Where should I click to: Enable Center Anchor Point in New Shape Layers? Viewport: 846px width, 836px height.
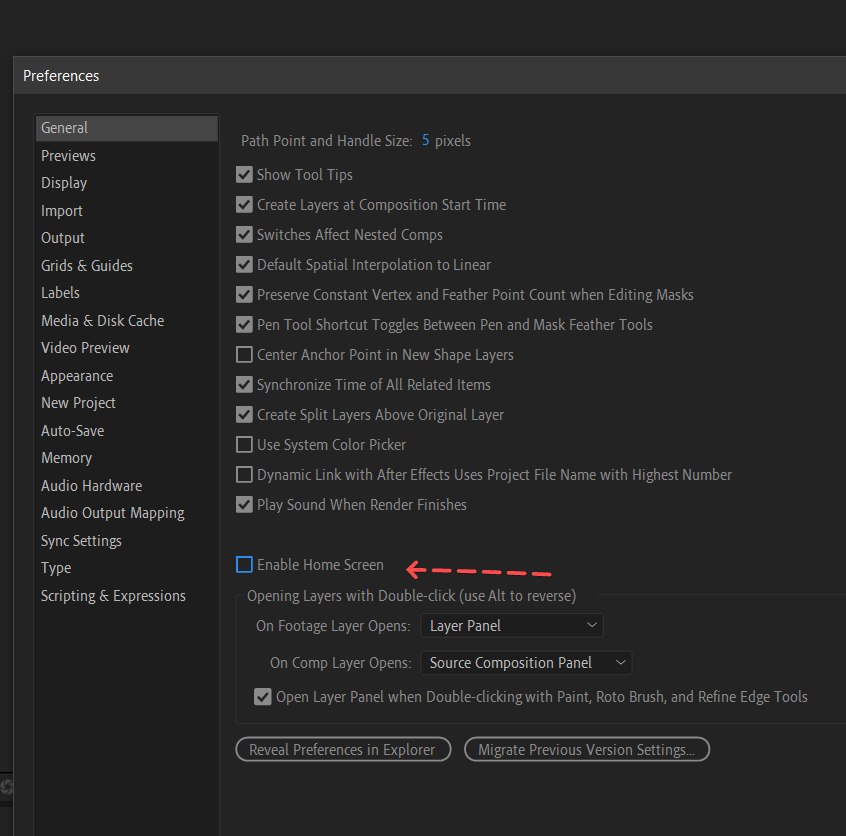tap(244, 355)
